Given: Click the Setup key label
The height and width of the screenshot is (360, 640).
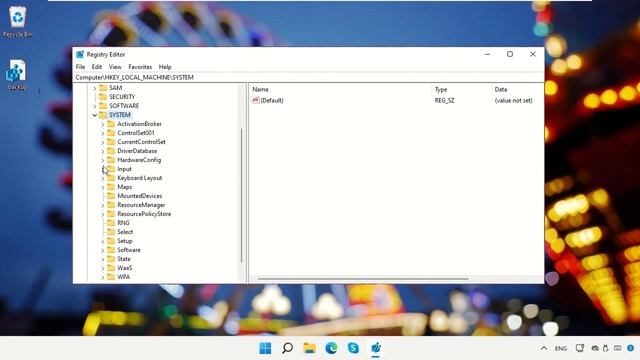Looking at the screenshot, I should [125, 241].
